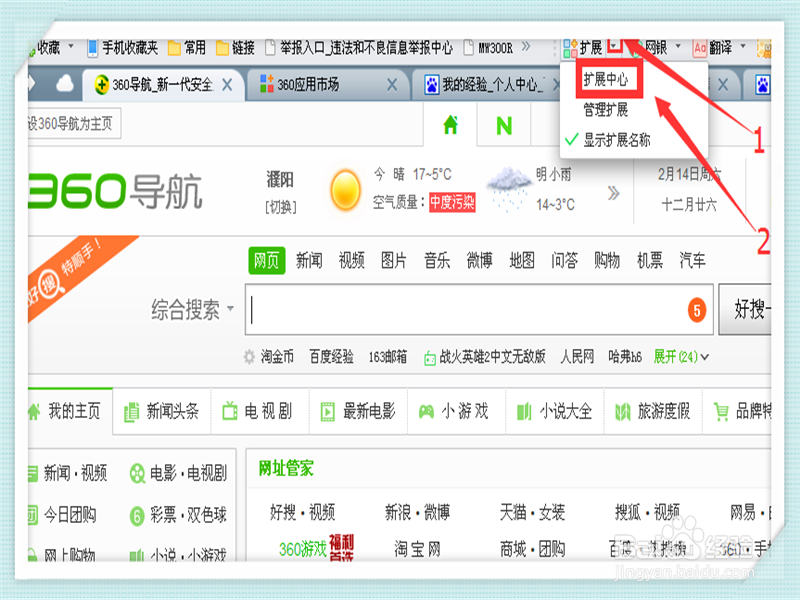Close the 360应用市场 tab
Viewport: 800px width, 600px height.
(392, 85)
